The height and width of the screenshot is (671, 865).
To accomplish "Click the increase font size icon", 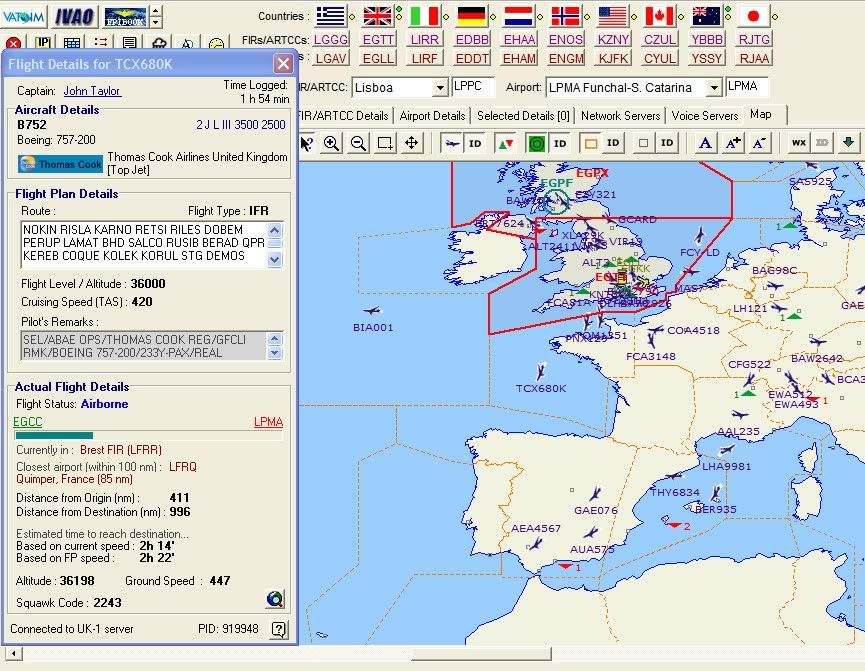I will [733, 143].
